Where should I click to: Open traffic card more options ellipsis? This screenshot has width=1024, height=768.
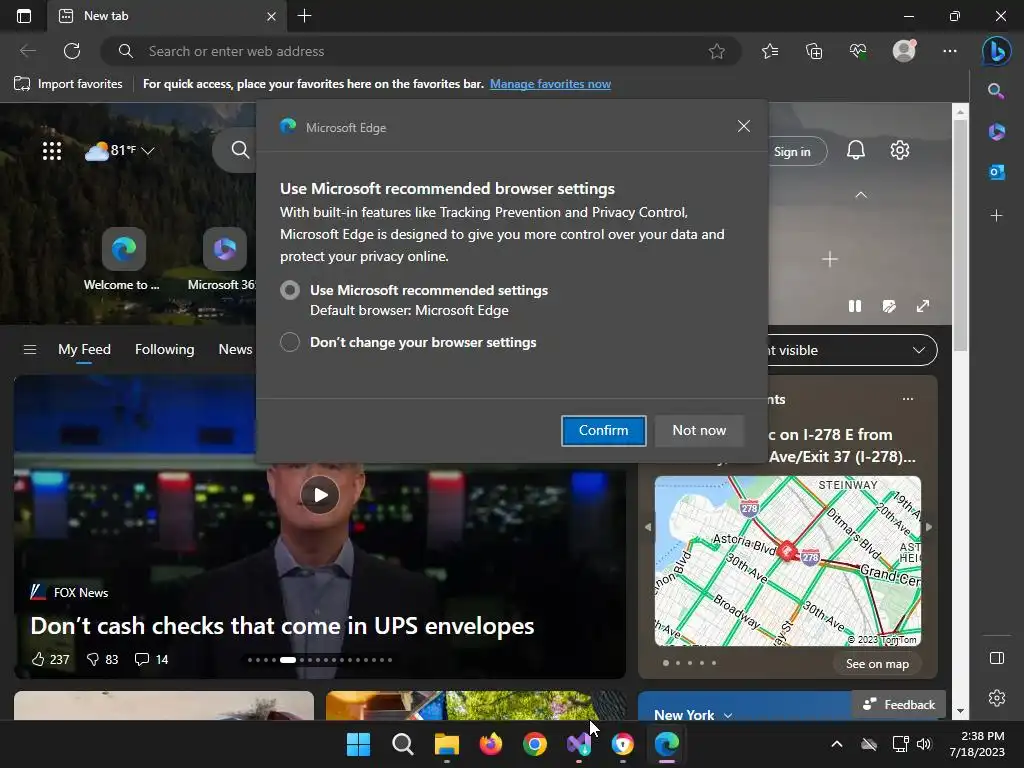pyautogui.click(x=908, y=399)
